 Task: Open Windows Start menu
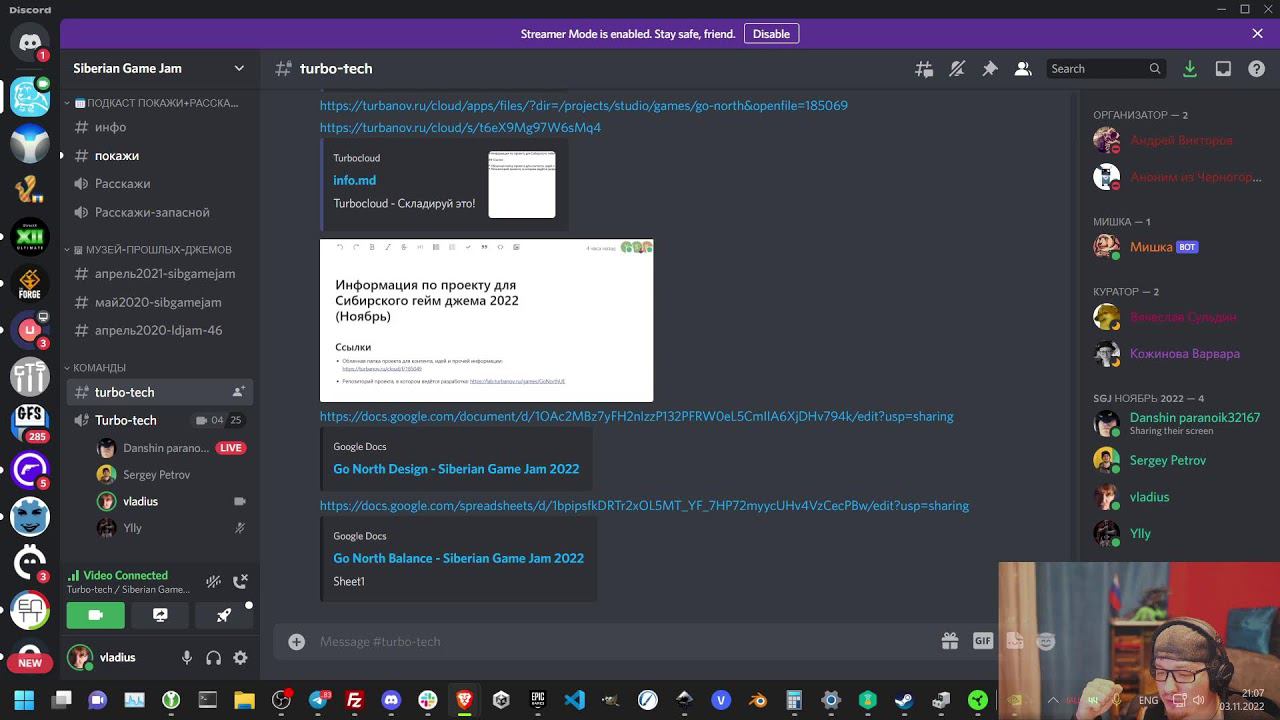tap(24, 700)
